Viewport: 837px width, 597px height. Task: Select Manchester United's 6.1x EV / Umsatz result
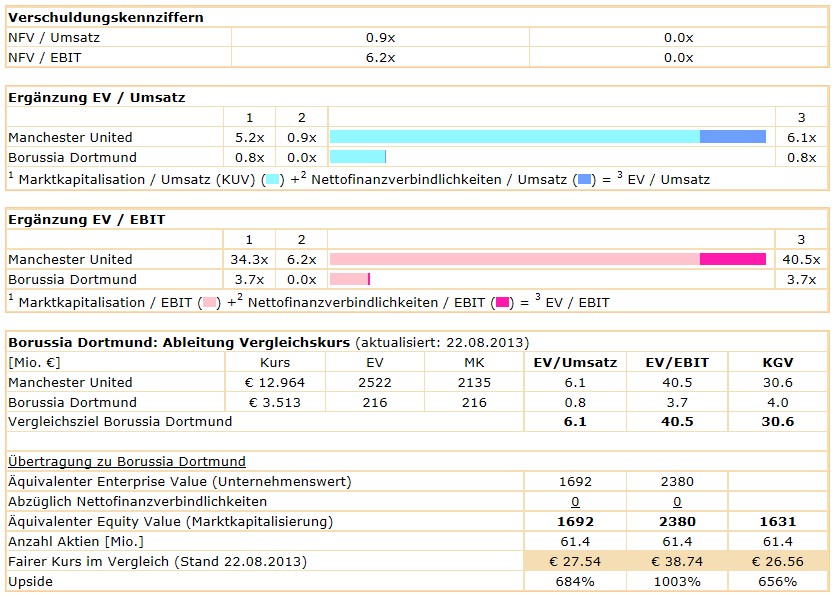click(x=802, y=138)
